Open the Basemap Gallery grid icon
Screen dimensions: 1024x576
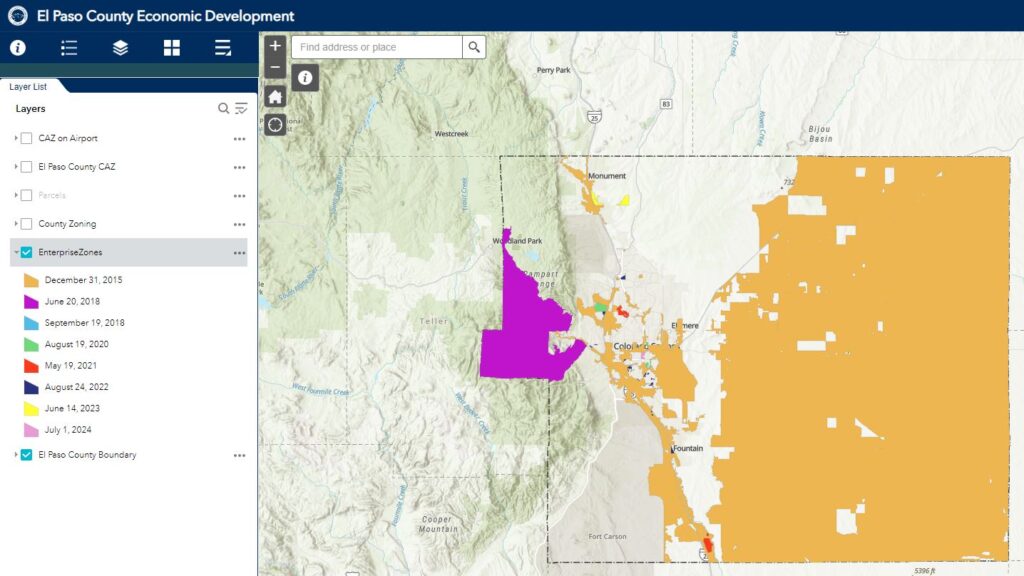[x=171, y=47]
